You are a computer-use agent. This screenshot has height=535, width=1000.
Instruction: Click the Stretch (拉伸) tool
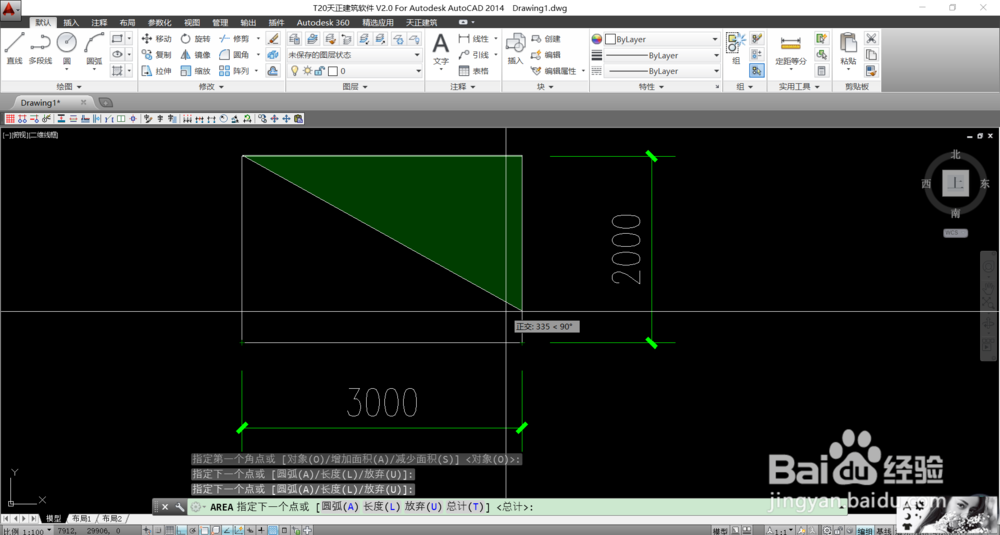tap(156, 71)
